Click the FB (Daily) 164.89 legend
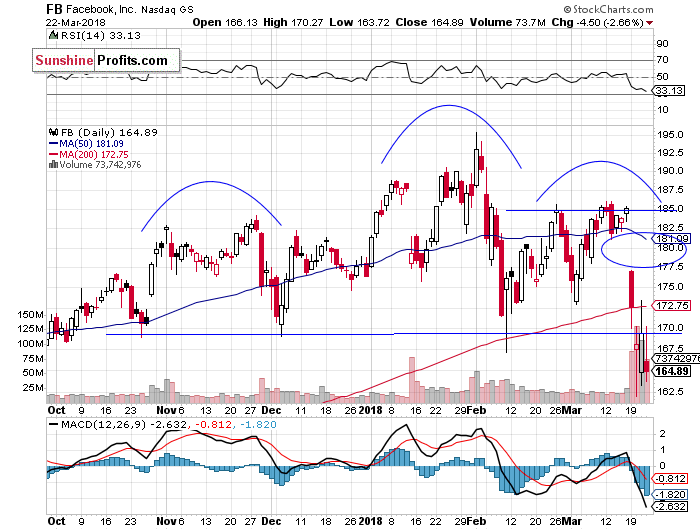The width and height of the screenshot is (700, 530). click(x=109, y=133)
